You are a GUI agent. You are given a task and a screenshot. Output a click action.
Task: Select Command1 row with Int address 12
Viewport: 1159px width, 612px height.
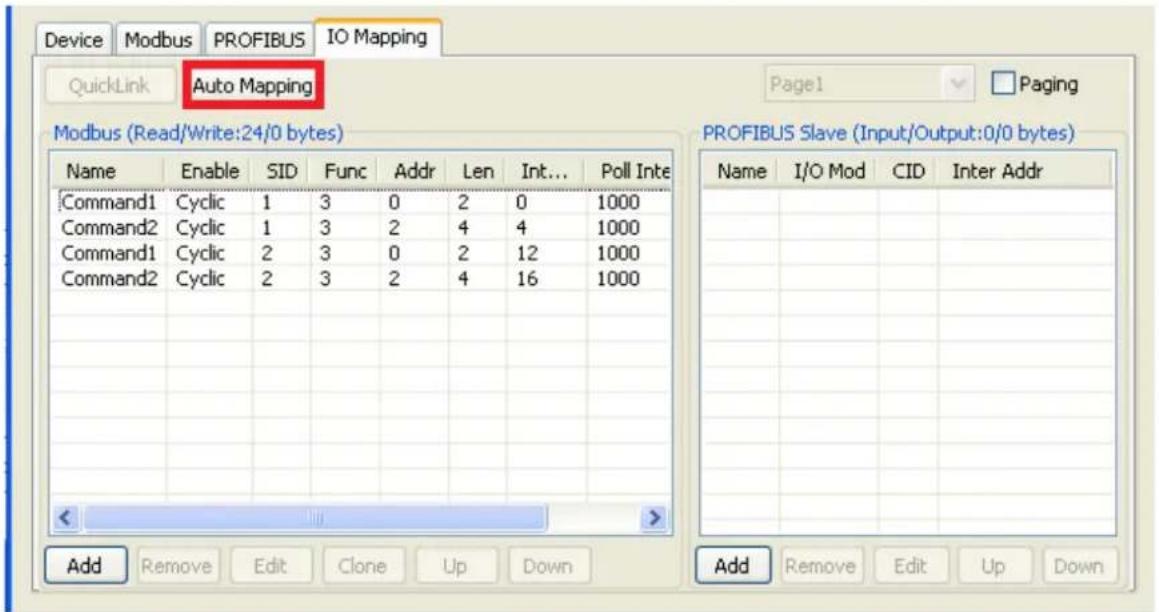361,253
